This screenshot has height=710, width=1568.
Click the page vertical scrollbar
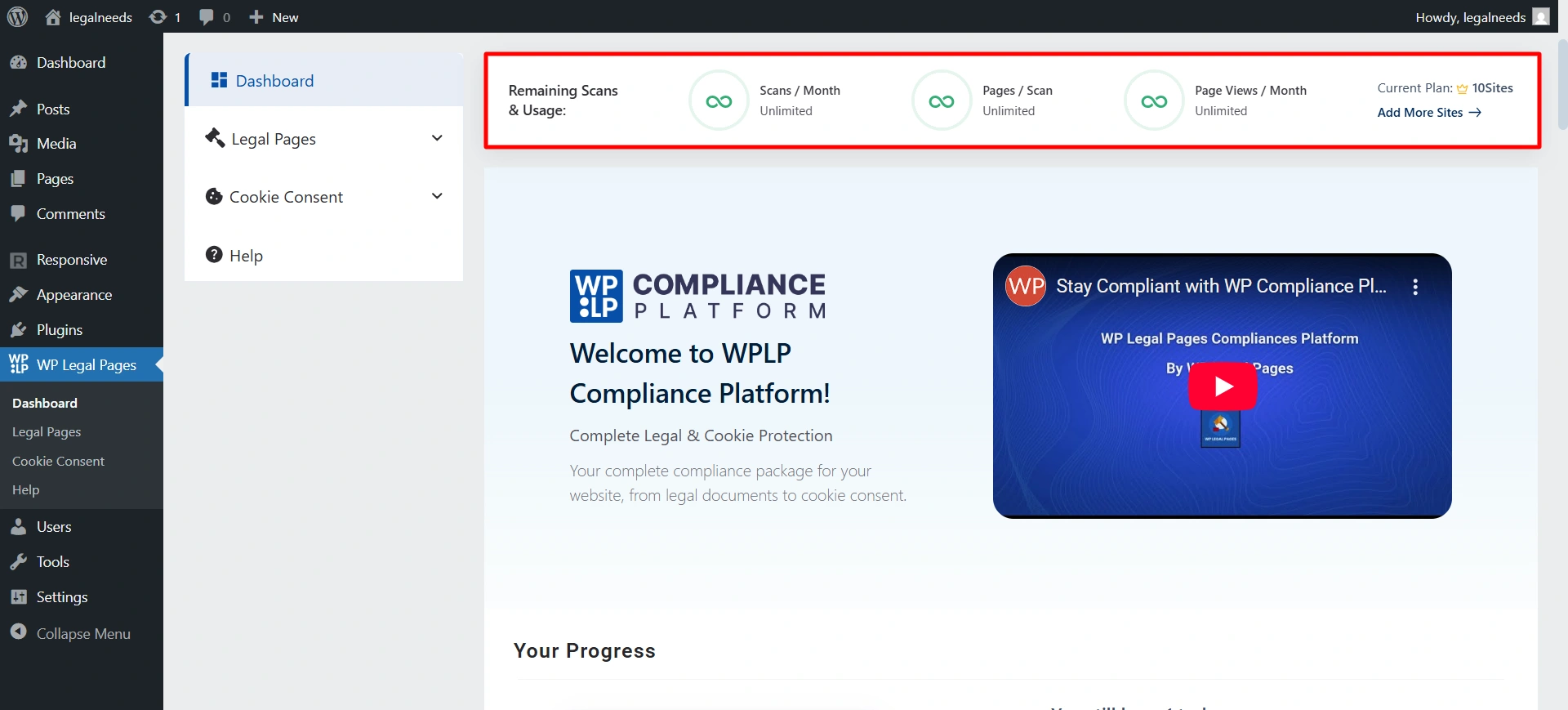1561,82
